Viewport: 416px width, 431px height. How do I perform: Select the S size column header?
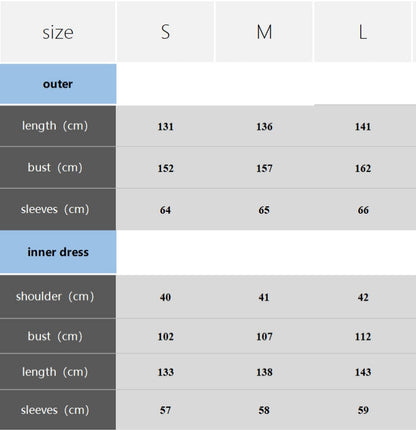[165, 32]
